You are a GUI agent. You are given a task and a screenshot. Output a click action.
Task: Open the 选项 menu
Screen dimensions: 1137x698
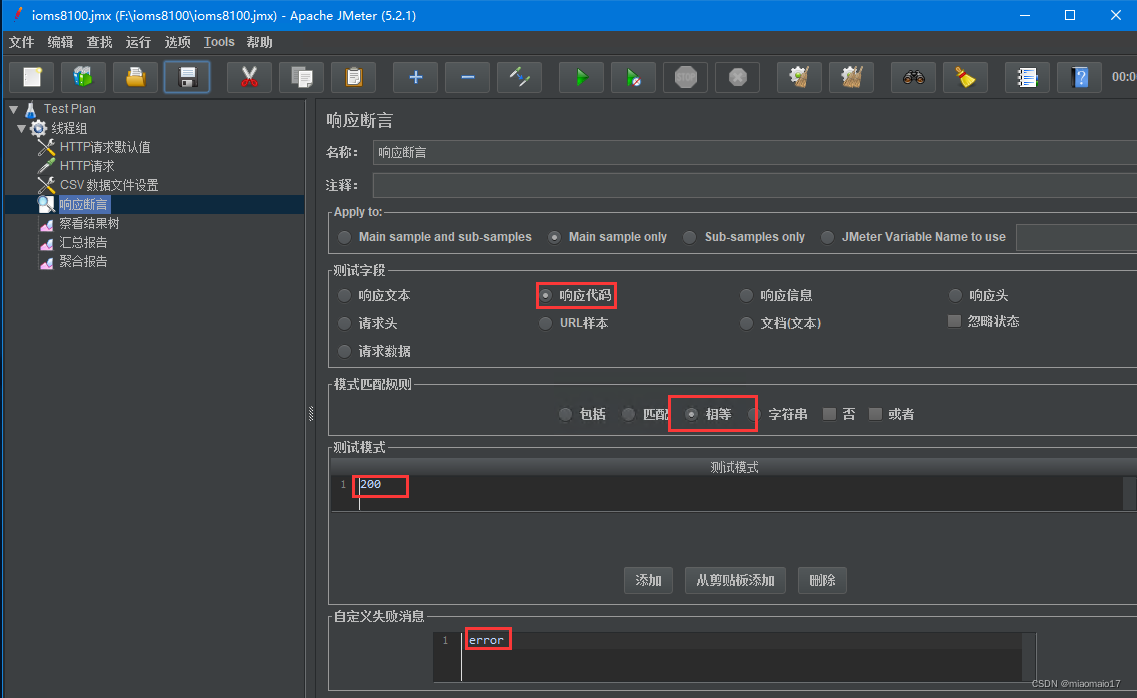177,42
